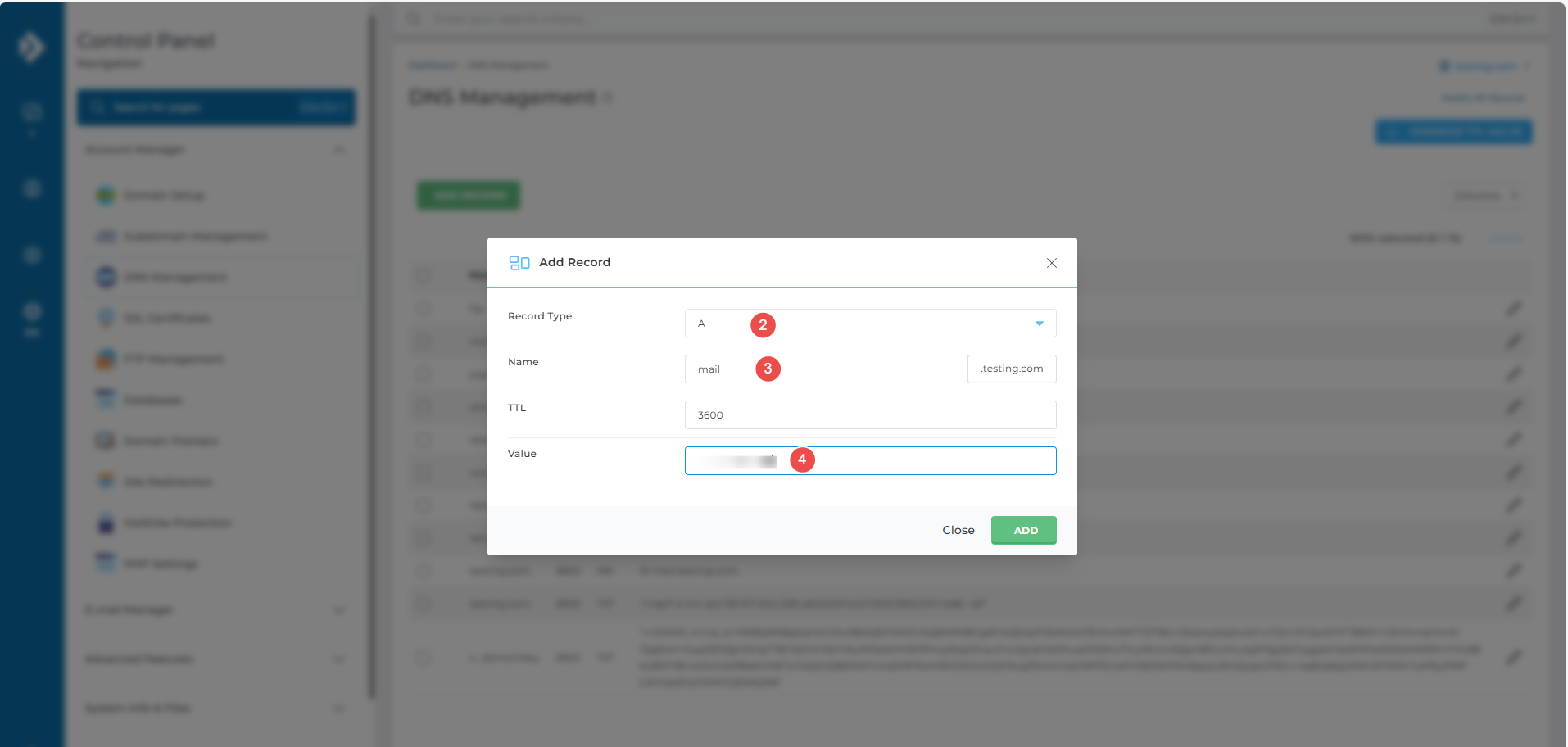Click the Add Record dialog header icon

(x=519, y=263)
